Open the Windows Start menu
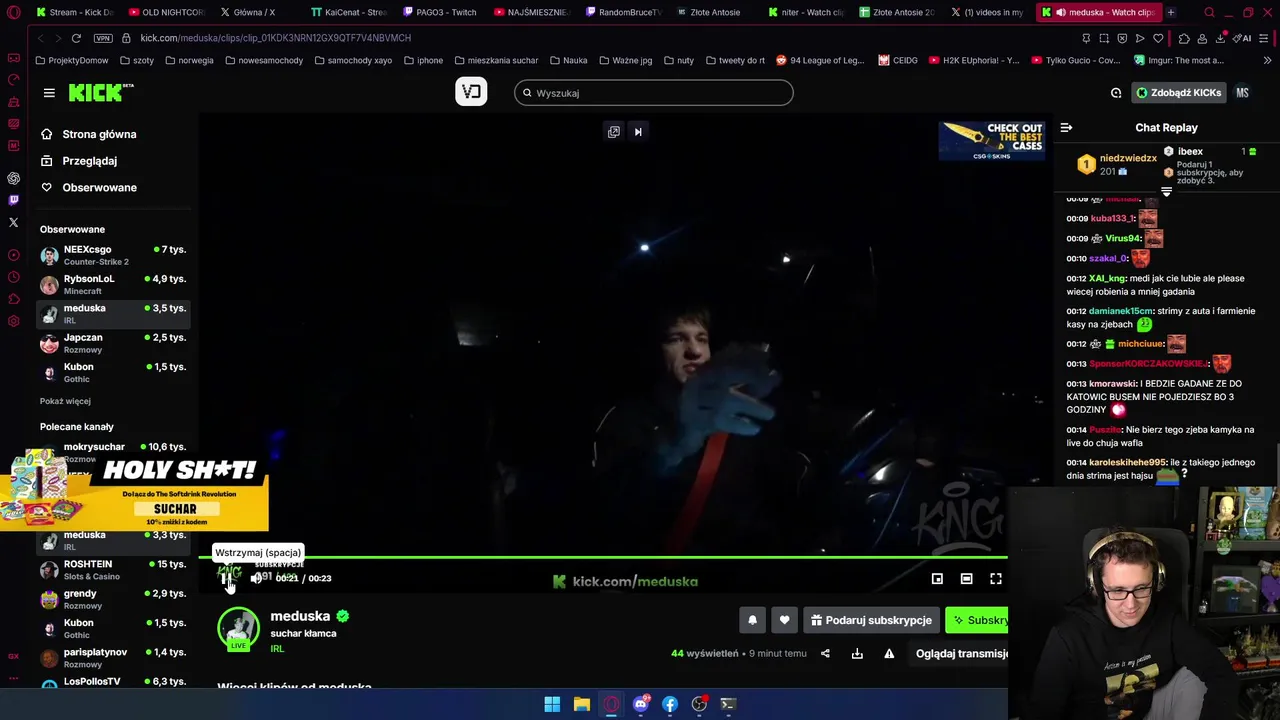 point(552,704)
